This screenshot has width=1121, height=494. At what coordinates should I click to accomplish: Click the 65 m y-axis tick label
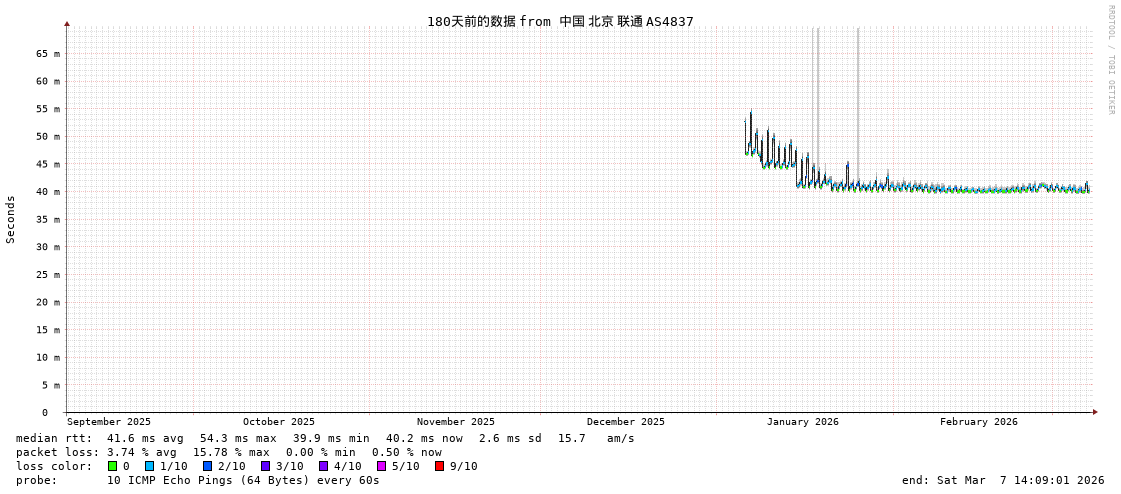[x=48, y=53]
